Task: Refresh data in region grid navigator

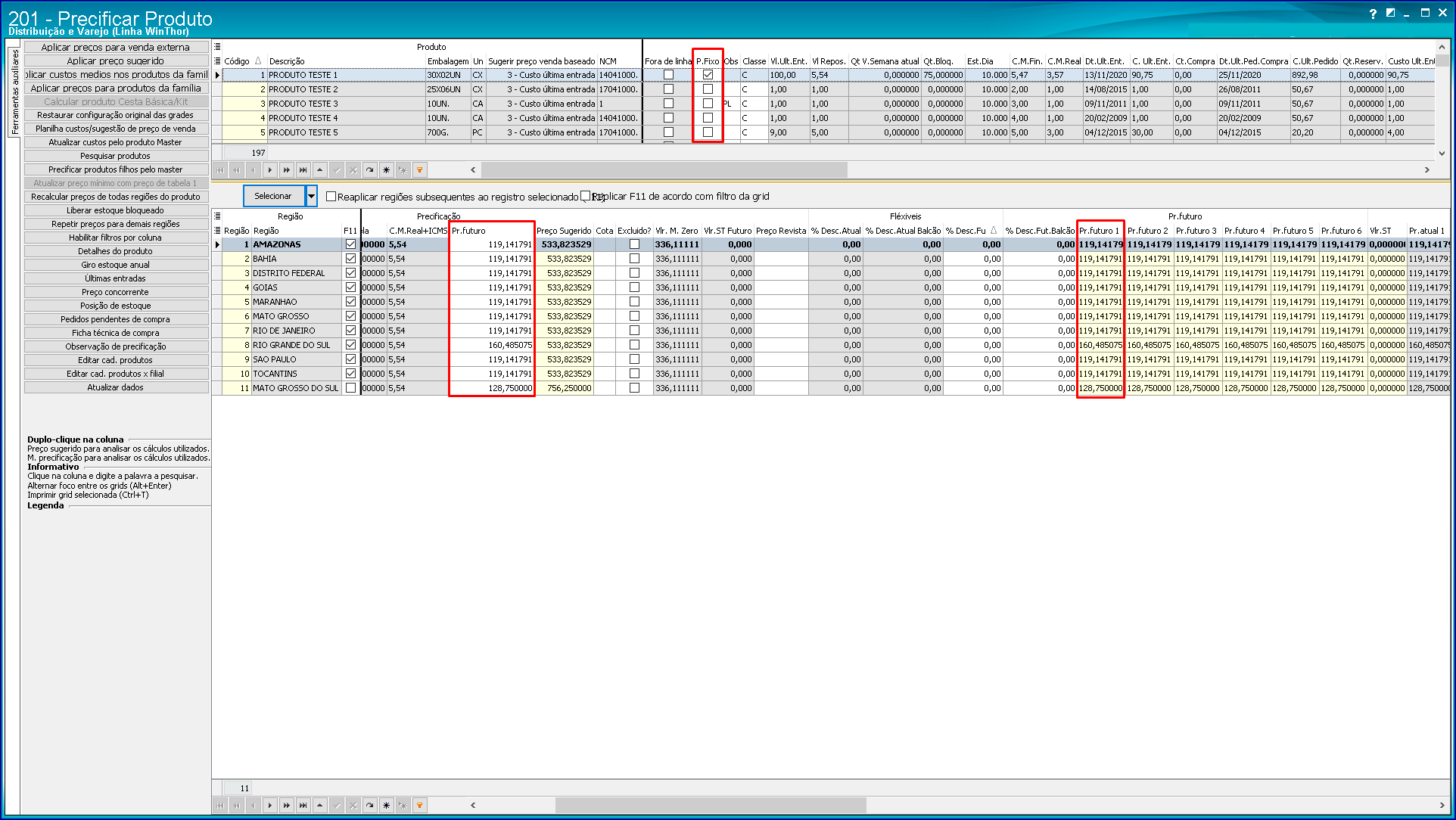Action: point(370,806)
